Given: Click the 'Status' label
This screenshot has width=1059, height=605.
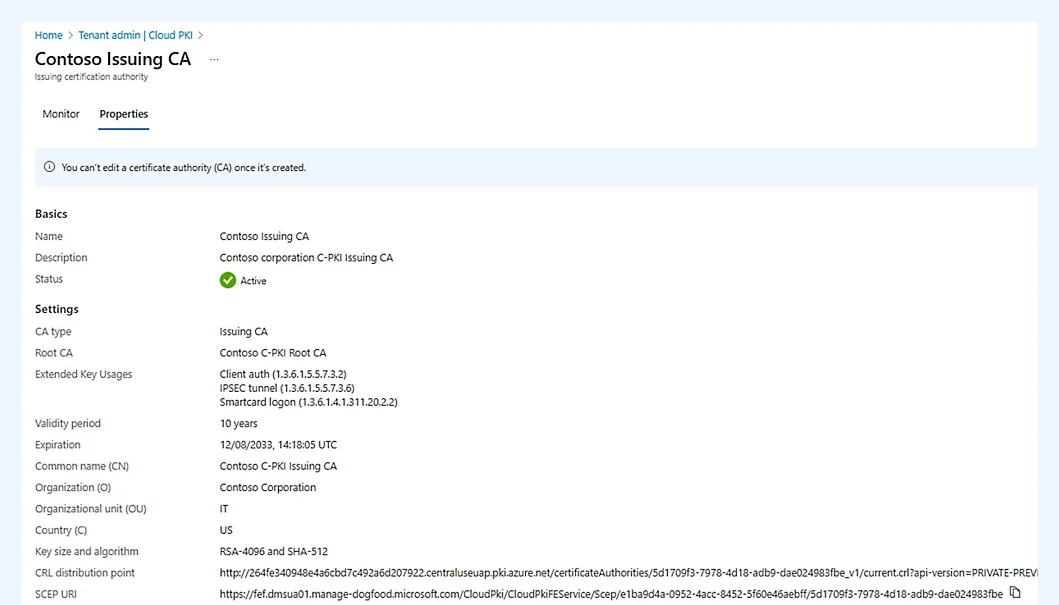Looking at the screenshot, I should (x=49, y=279).
